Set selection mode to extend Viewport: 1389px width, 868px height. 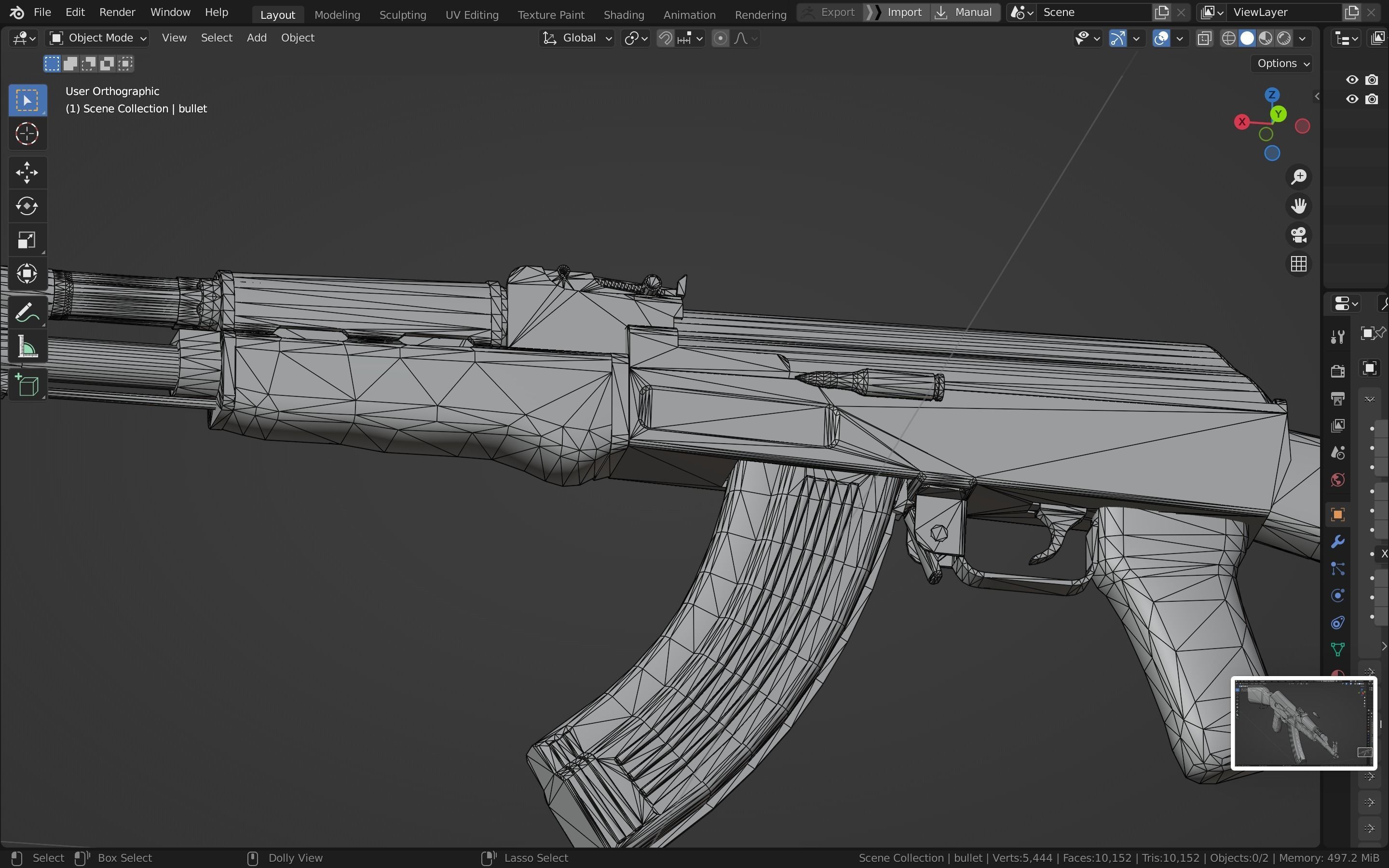[70, 64]
